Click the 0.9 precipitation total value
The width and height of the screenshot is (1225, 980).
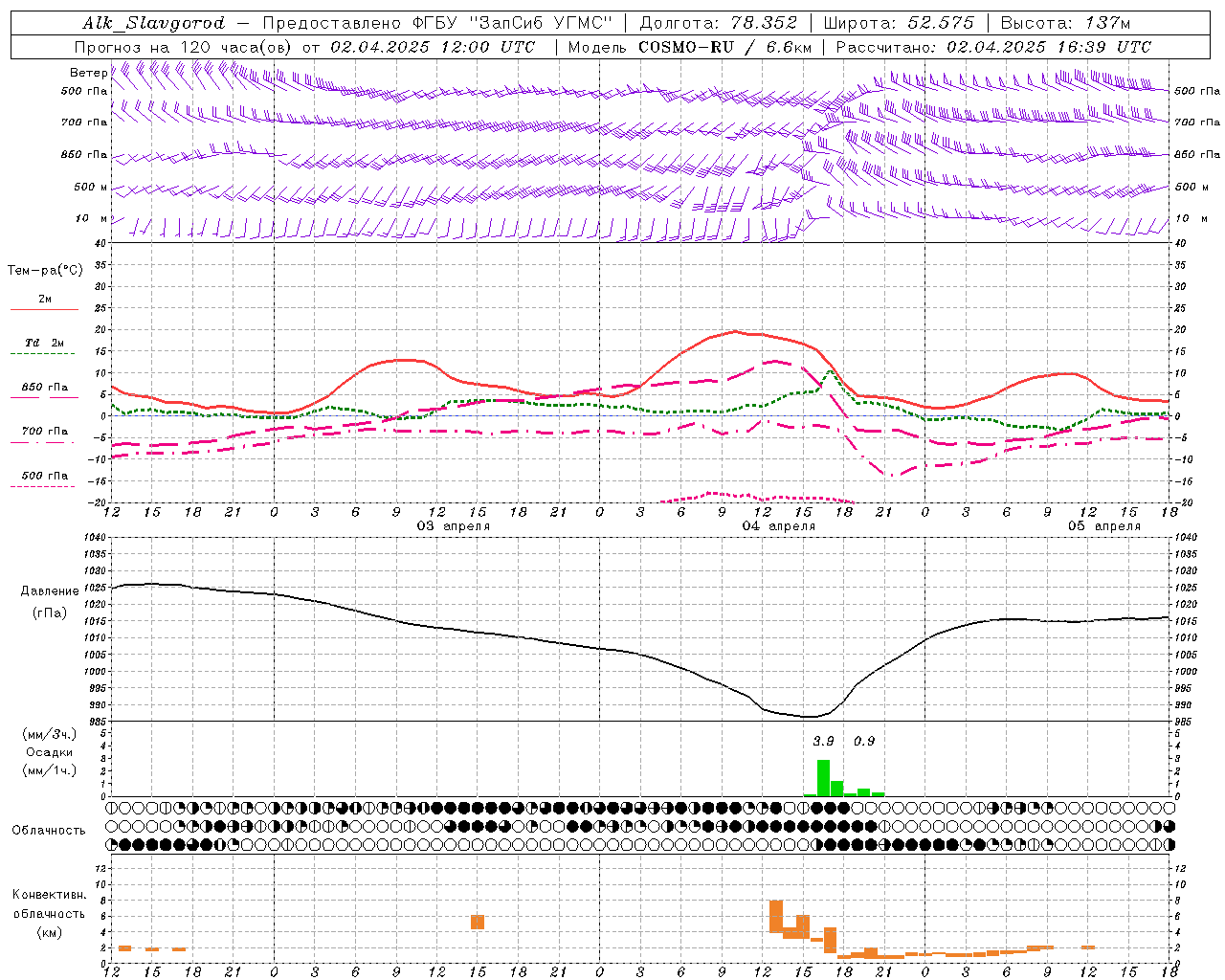click(864, 741)
